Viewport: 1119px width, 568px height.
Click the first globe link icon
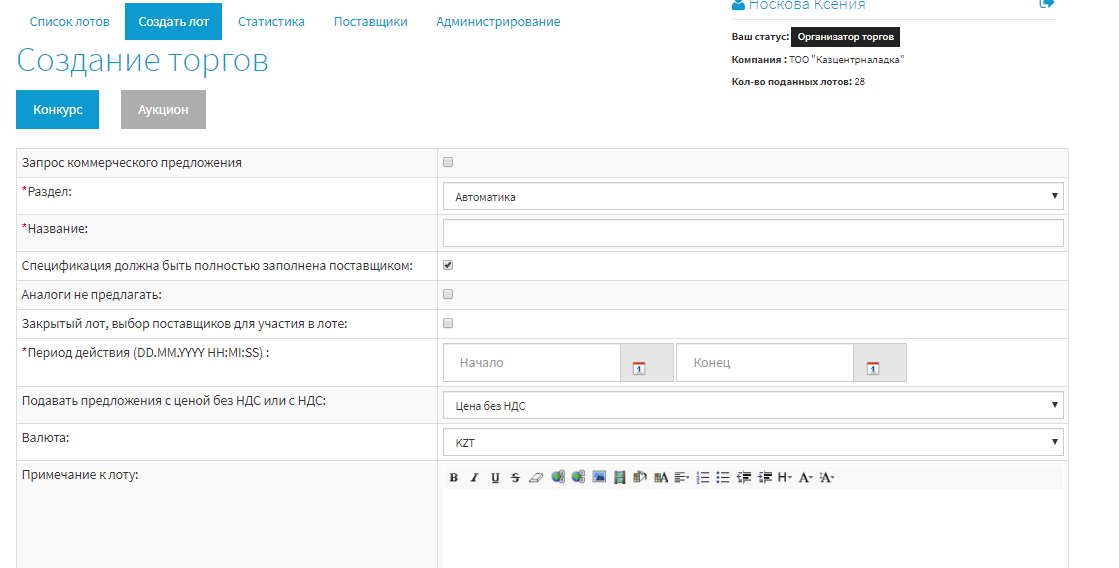[558, 477]
